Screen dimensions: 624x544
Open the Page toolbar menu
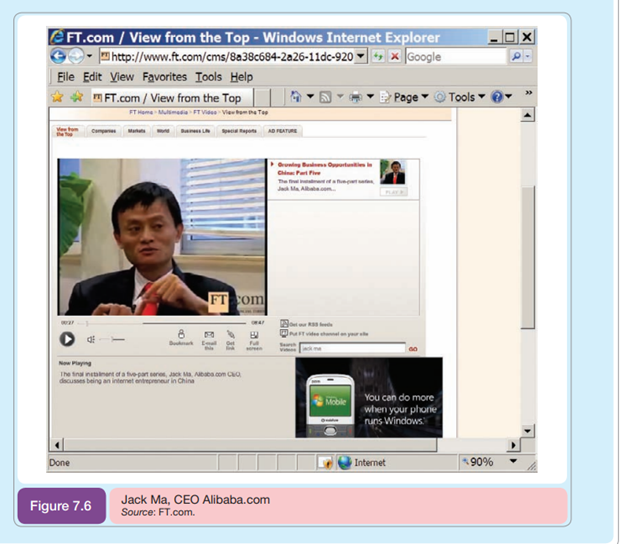[x=404, y=97]
